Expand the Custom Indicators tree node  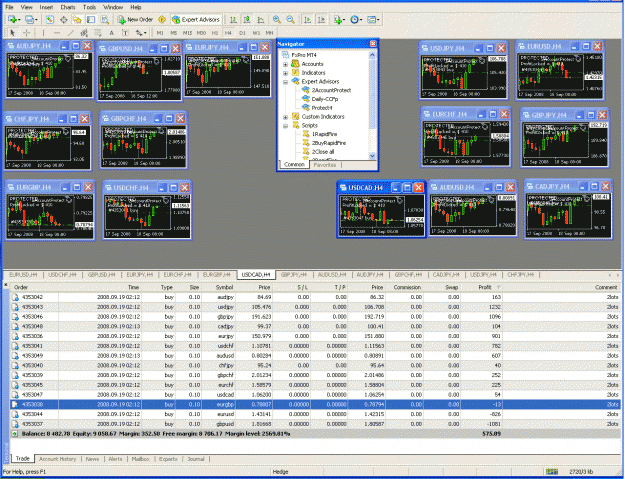pyautogui.click(x=285, y=117)
